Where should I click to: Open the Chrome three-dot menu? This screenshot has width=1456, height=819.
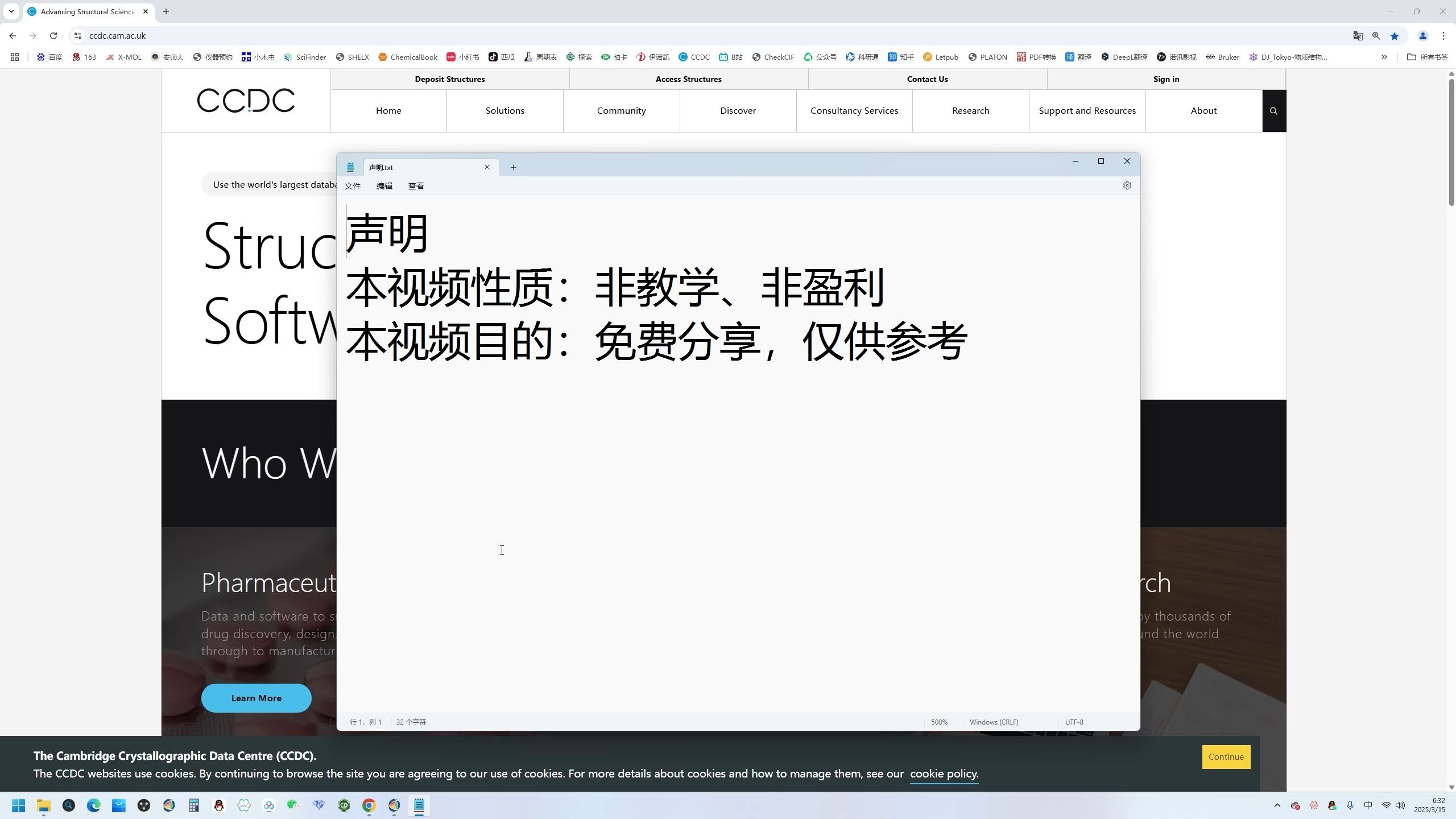point(1443,36)
